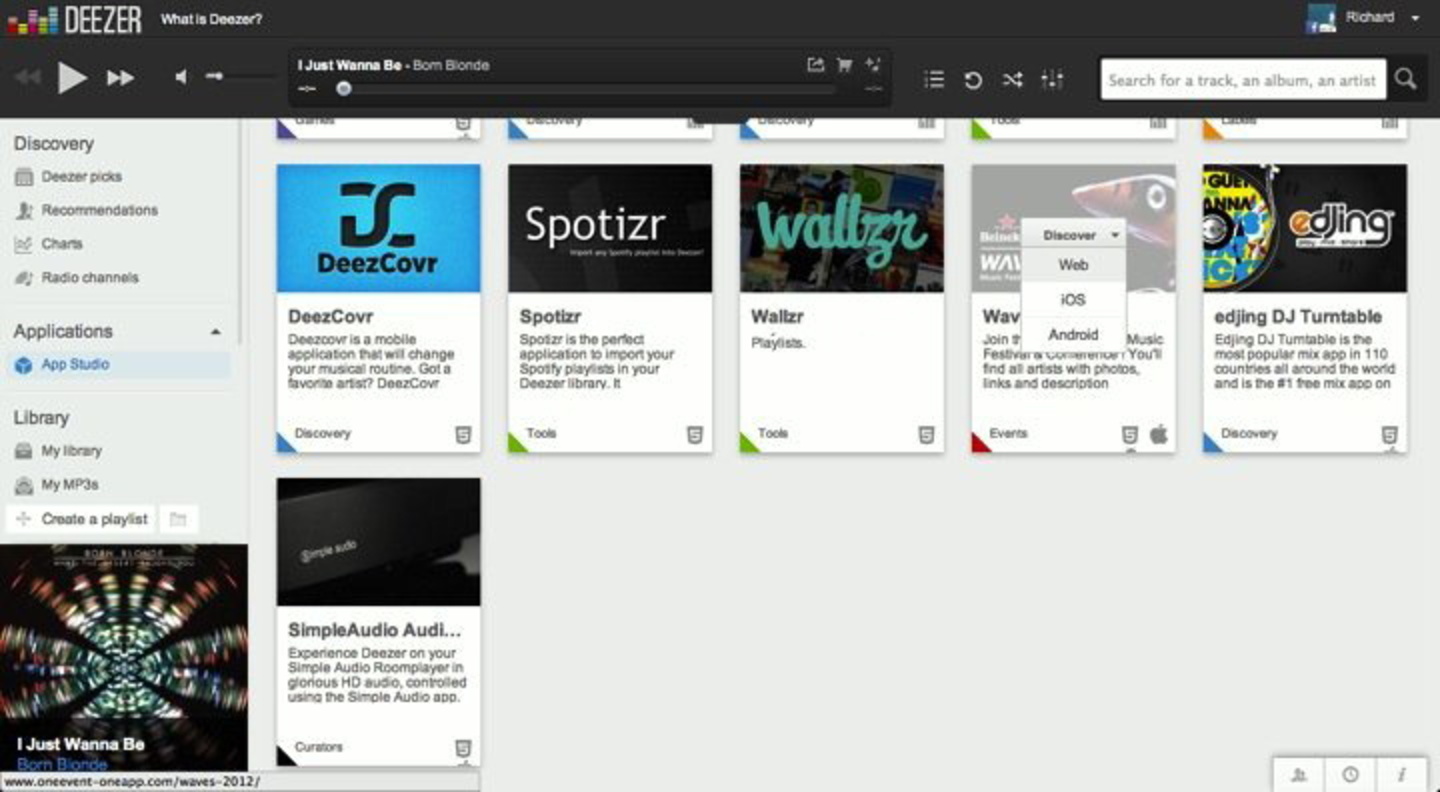The image size is (1440, 792).
Task: Click HTML5 icon on DeezCovr card
Action: click(x=463, y=435)
